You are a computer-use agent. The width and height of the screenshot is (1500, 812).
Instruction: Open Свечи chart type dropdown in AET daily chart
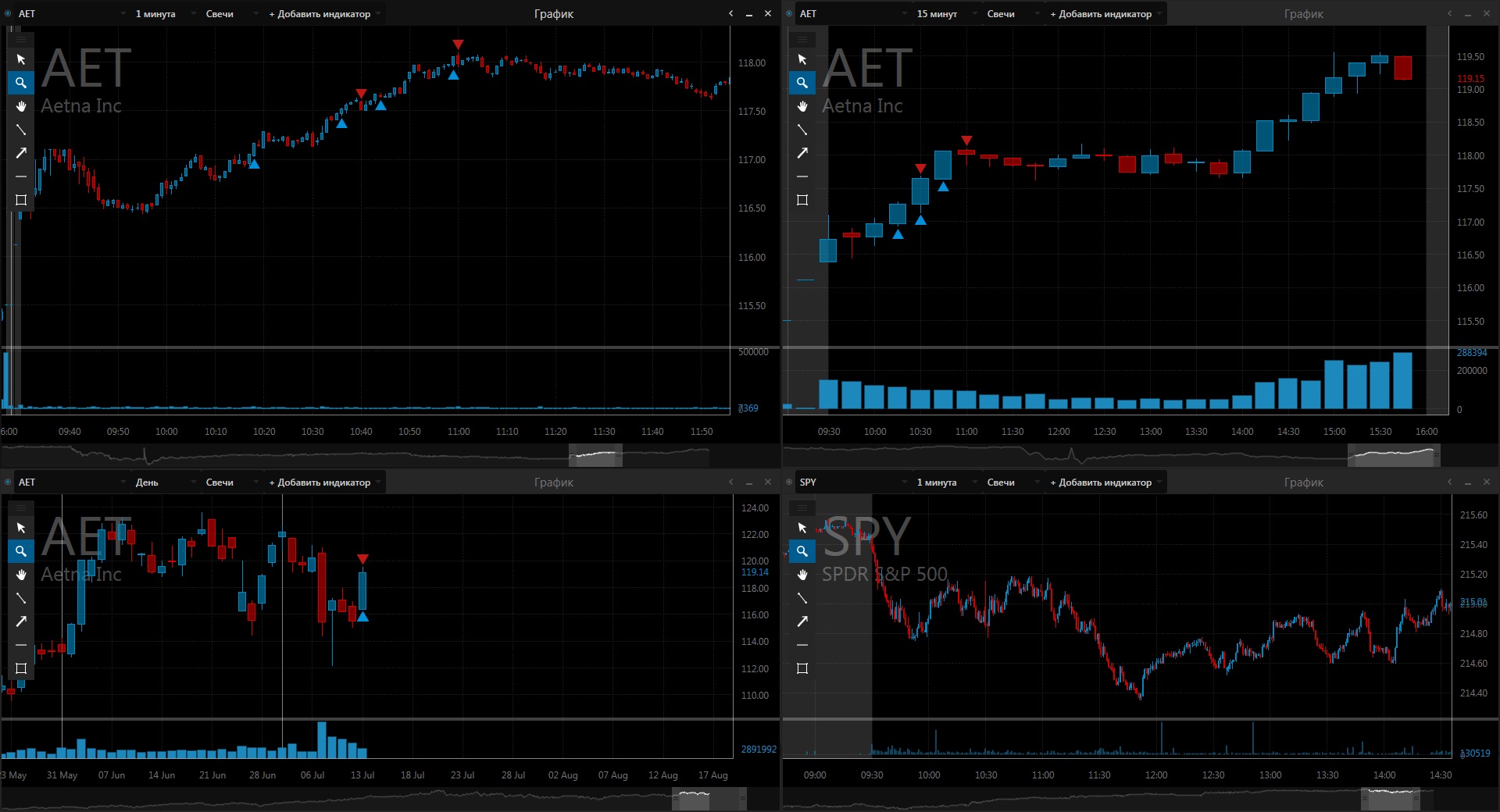(230, 483)
